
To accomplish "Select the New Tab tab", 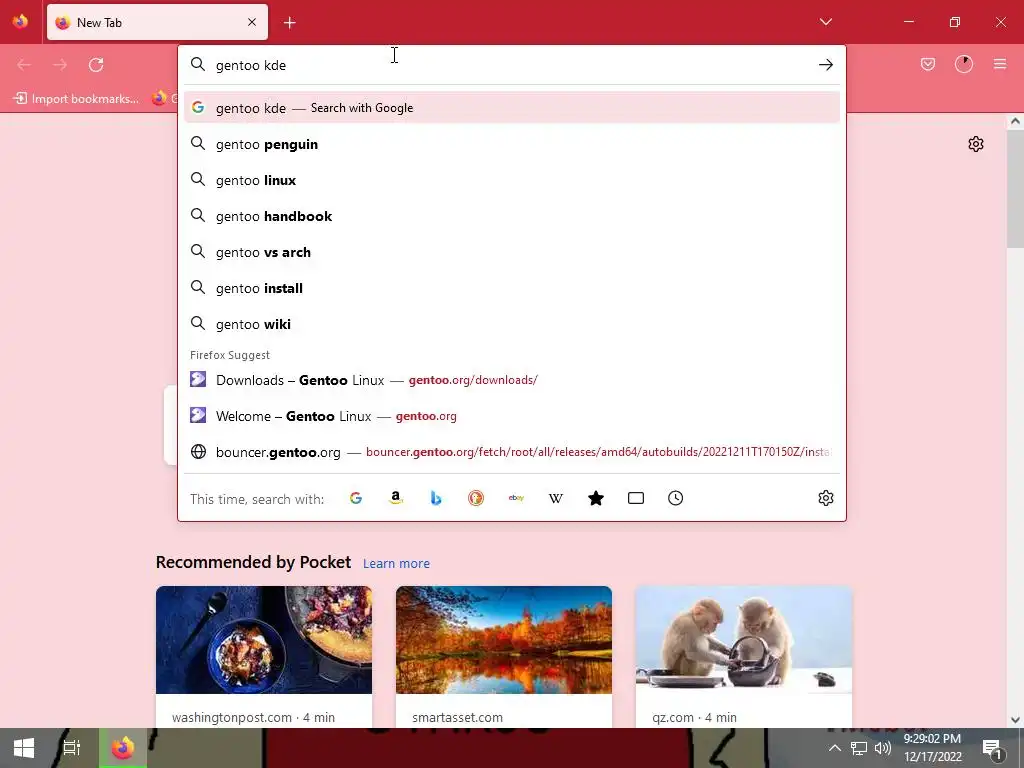I will click(x=157, y=22).
